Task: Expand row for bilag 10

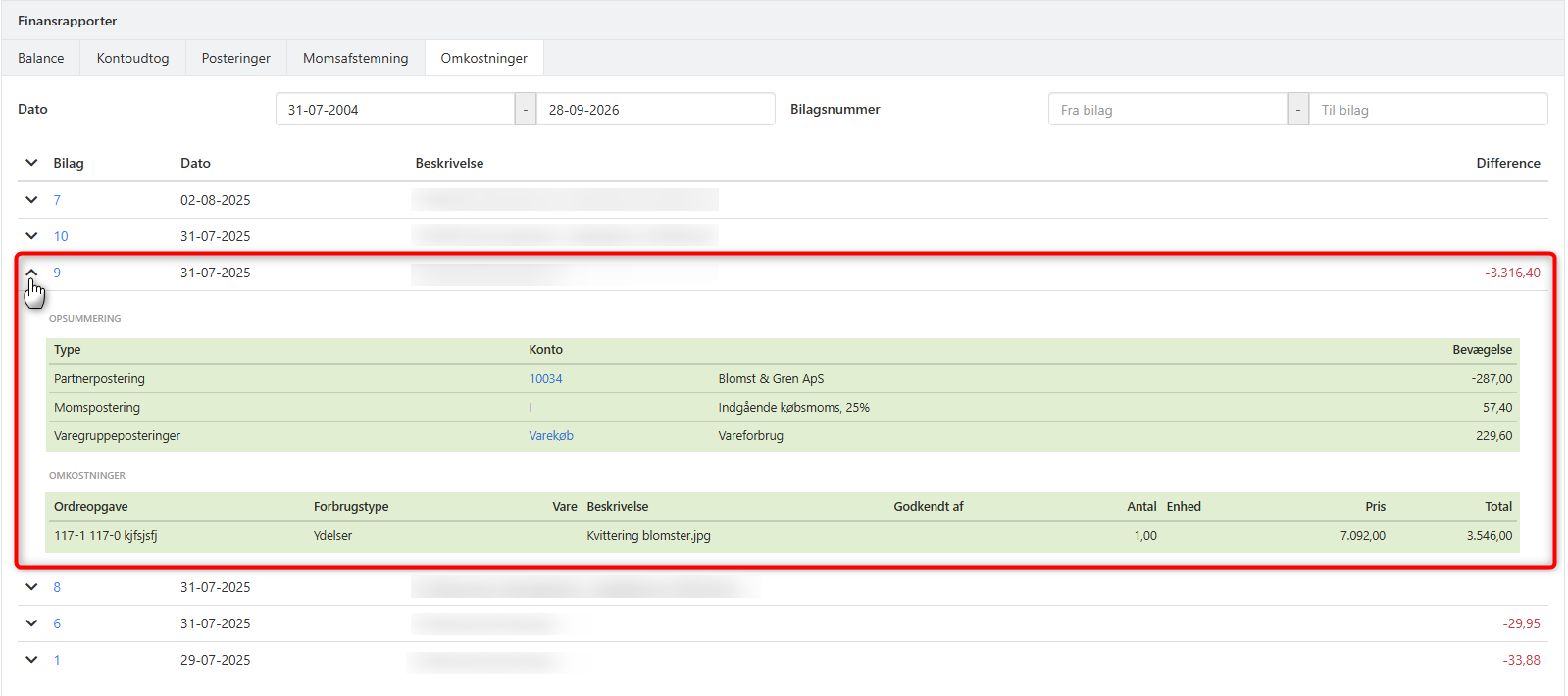Action: click(x=31, y=236)
